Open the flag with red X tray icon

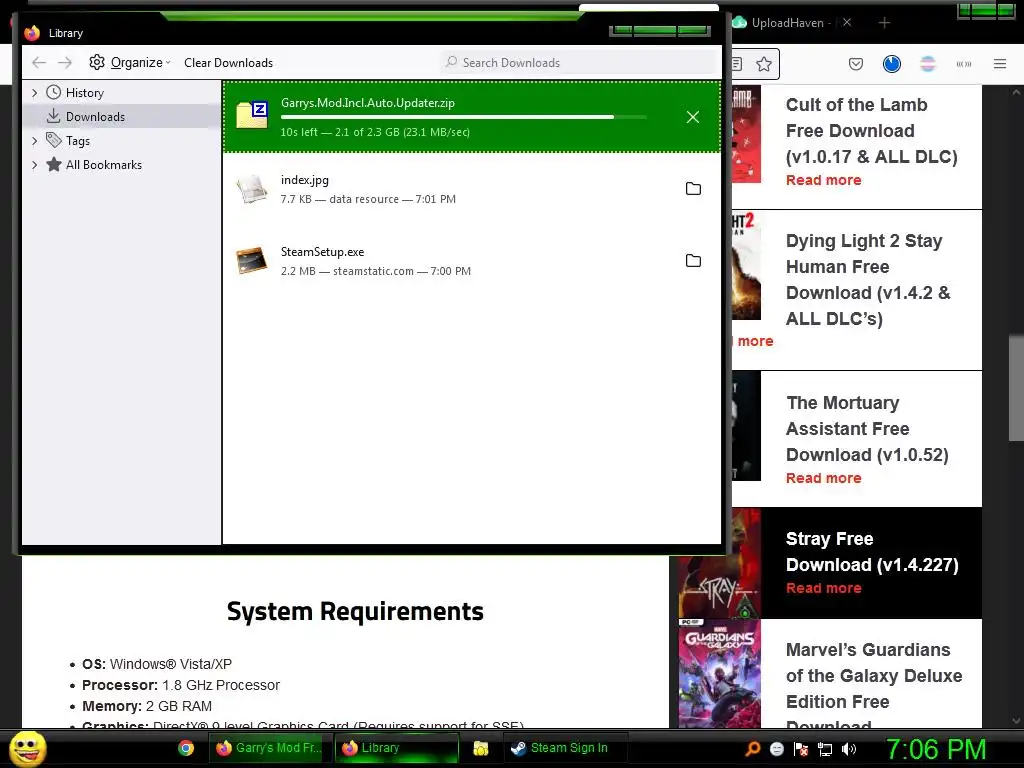tap(801, 749)
